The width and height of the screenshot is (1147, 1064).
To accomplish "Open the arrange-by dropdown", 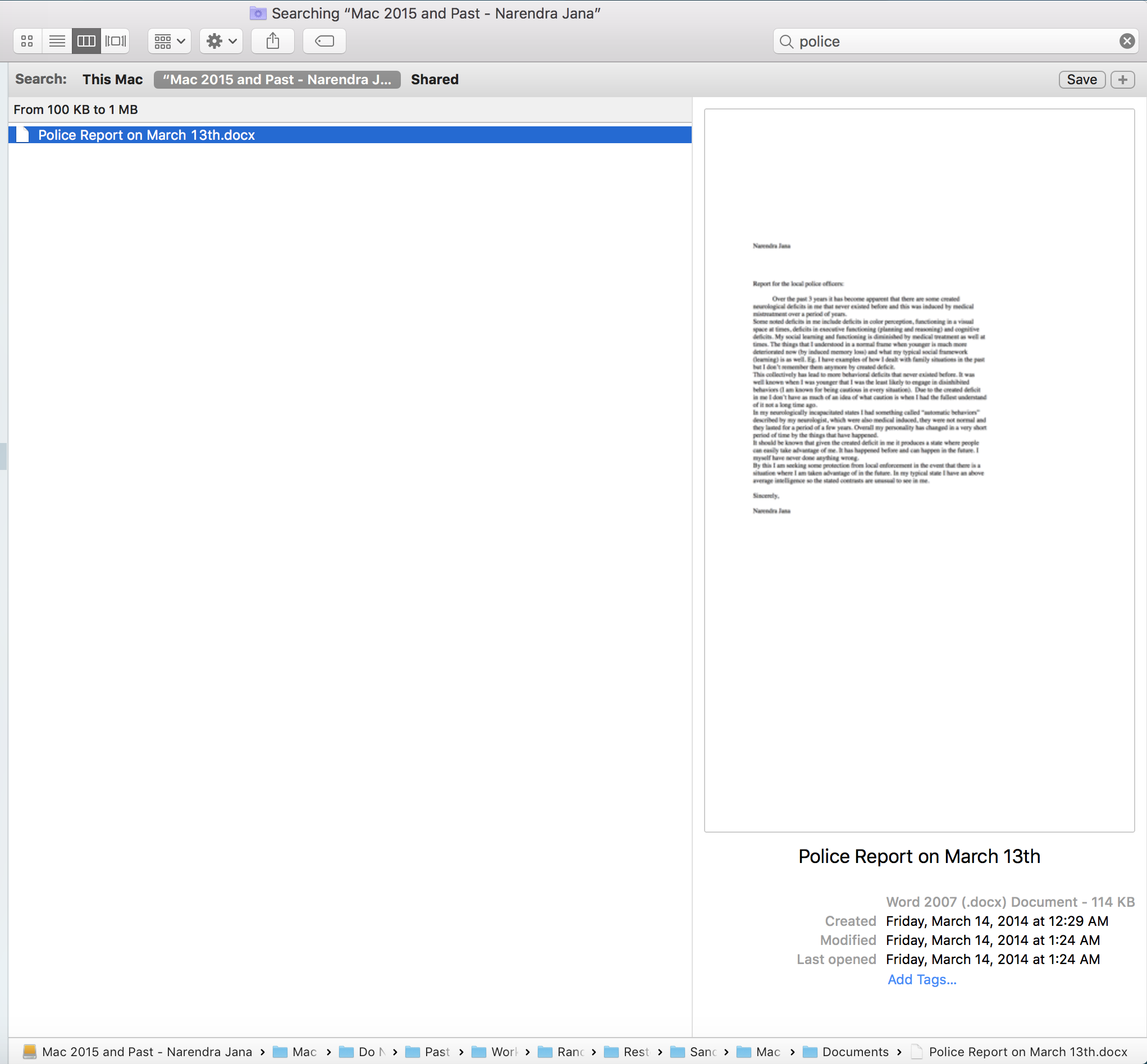I will click(170, 41).
